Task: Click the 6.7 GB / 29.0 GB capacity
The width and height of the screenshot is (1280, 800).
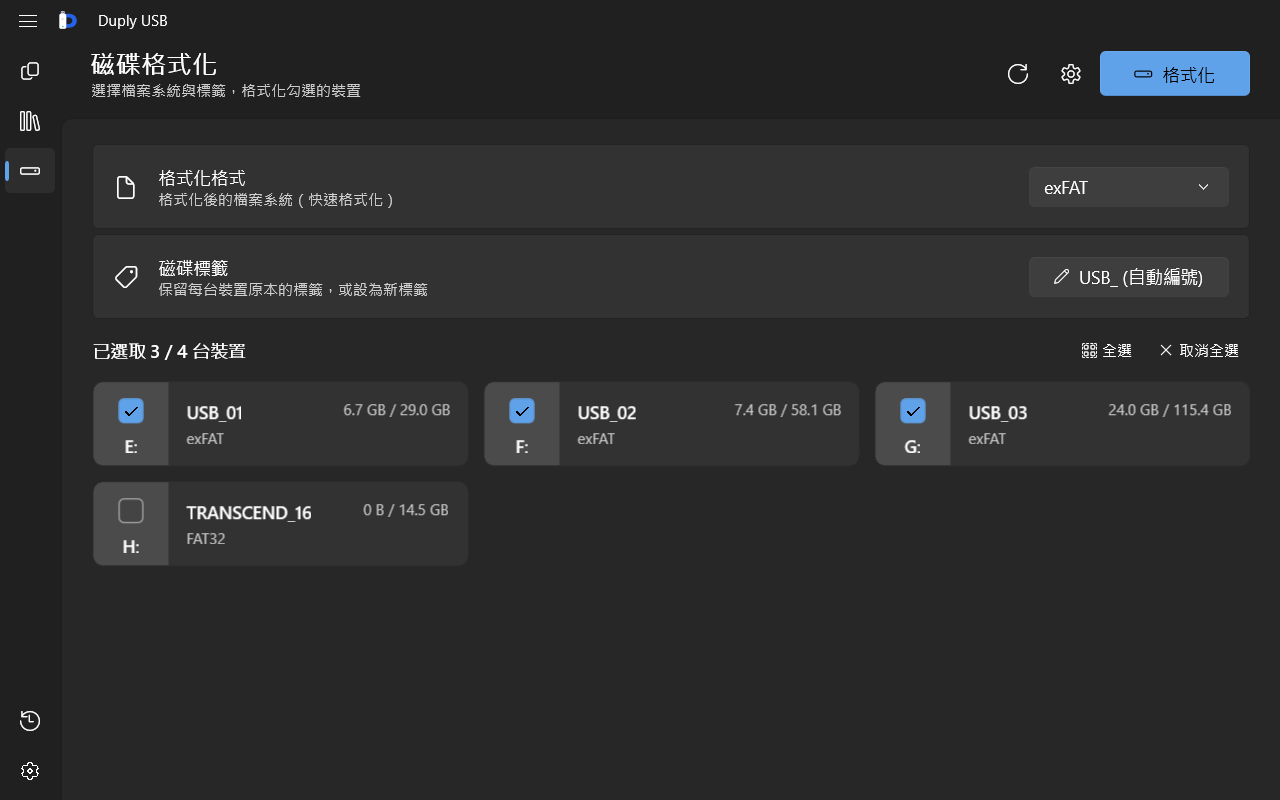Action: [397, 410]
